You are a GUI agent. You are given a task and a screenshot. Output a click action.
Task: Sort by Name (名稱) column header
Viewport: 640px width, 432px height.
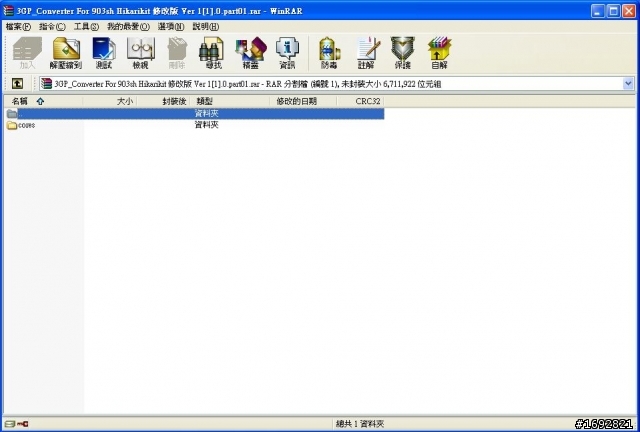pos(43,101)
